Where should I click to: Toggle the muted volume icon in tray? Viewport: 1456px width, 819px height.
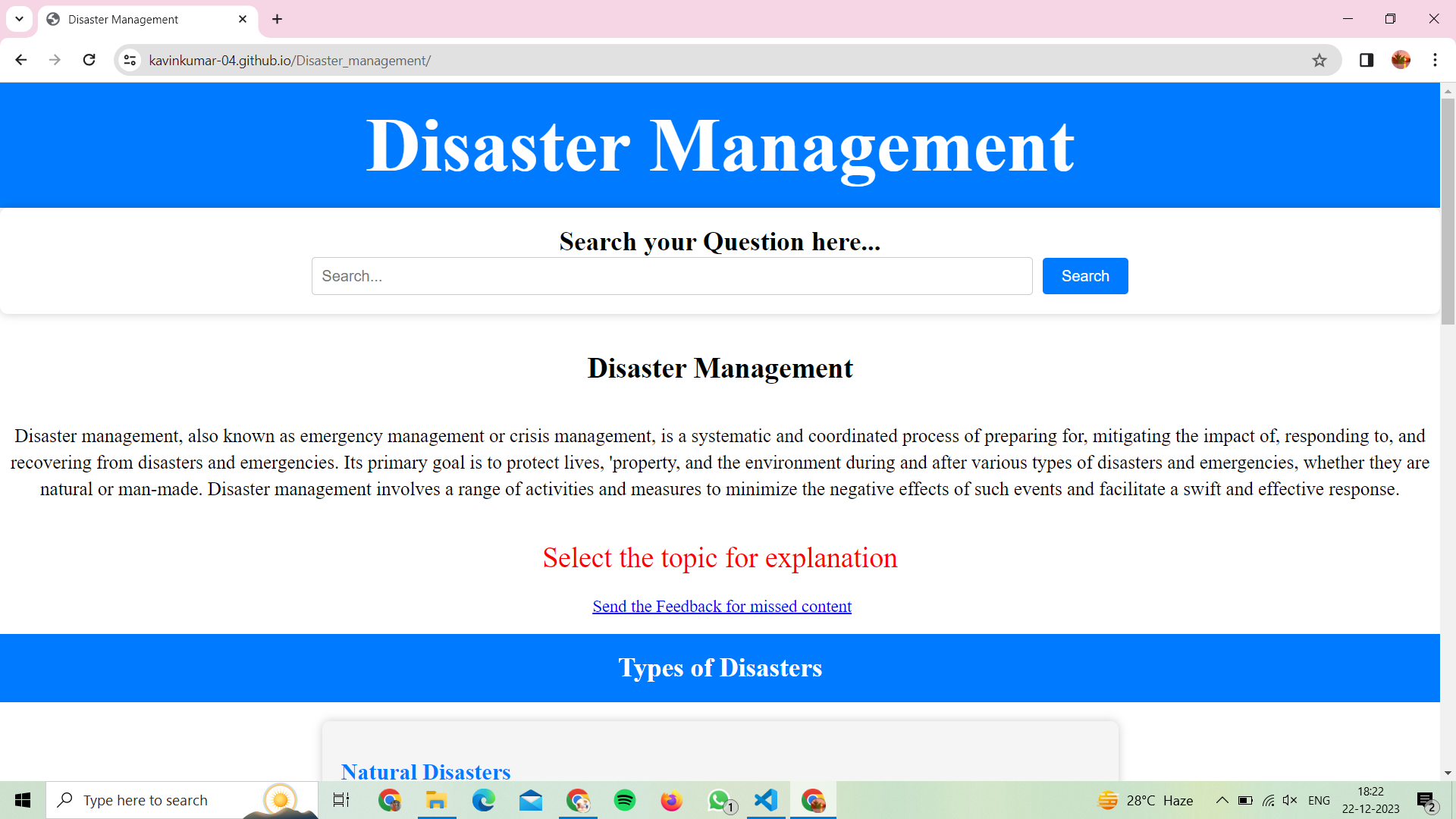coord(1289,800)
